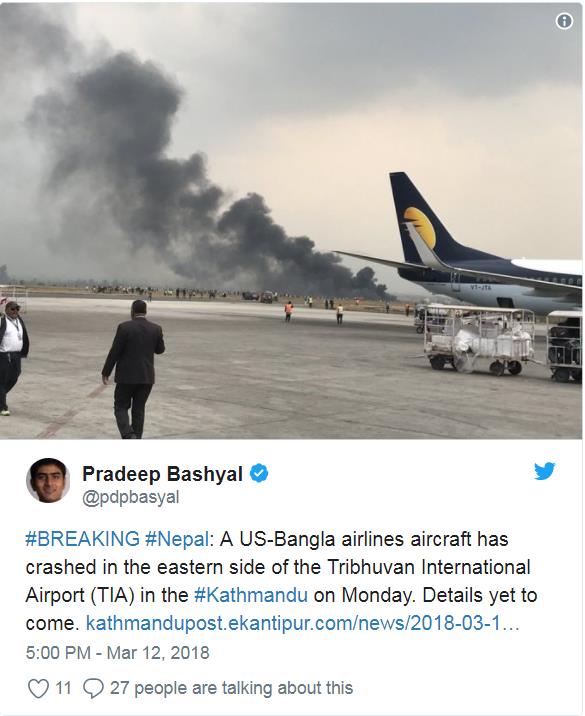Click the reply speech bubble icon
585x716 pixels.
point(93,688)
